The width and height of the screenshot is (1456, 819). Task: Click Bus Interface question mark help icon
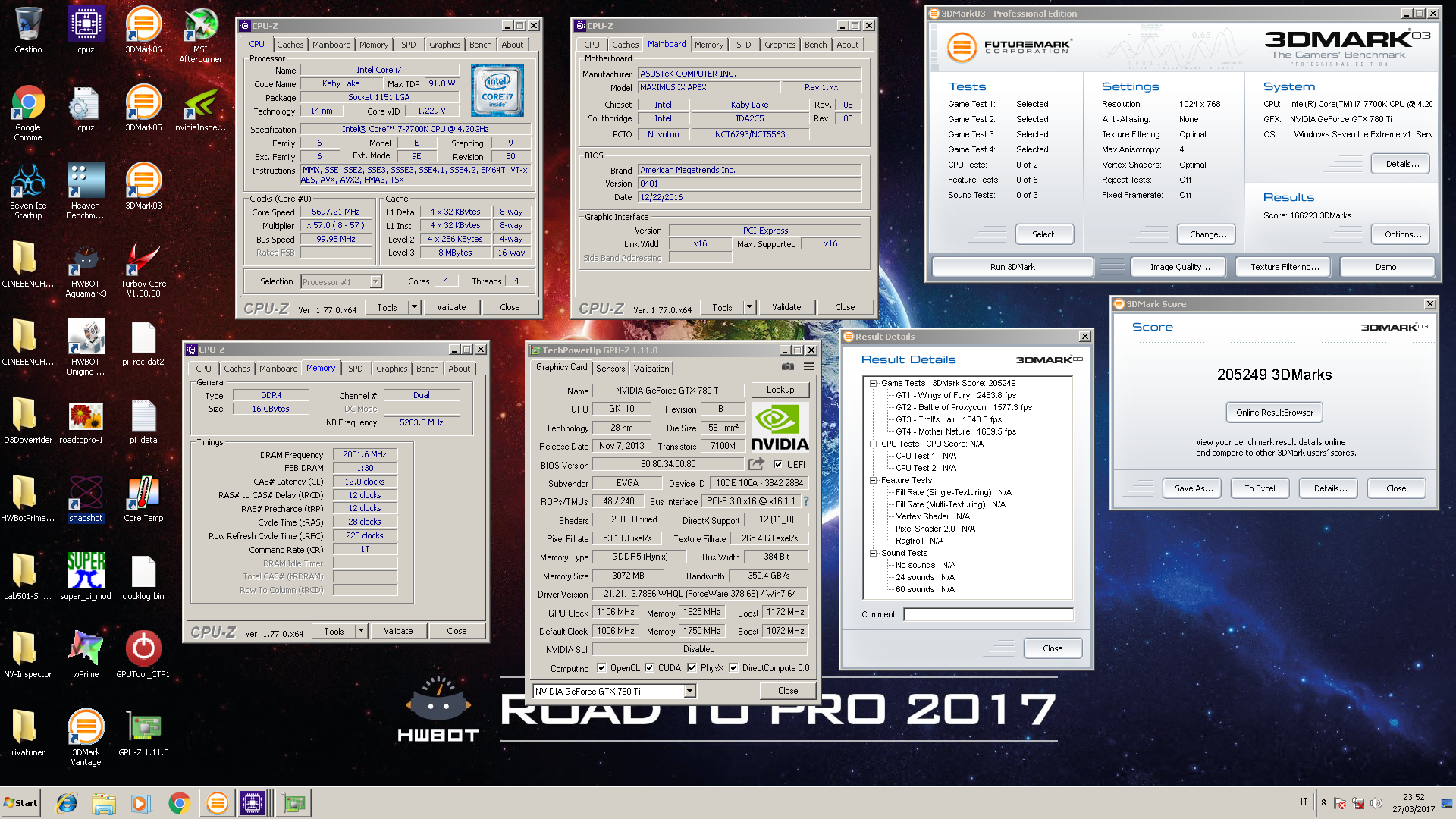point(806,501)
